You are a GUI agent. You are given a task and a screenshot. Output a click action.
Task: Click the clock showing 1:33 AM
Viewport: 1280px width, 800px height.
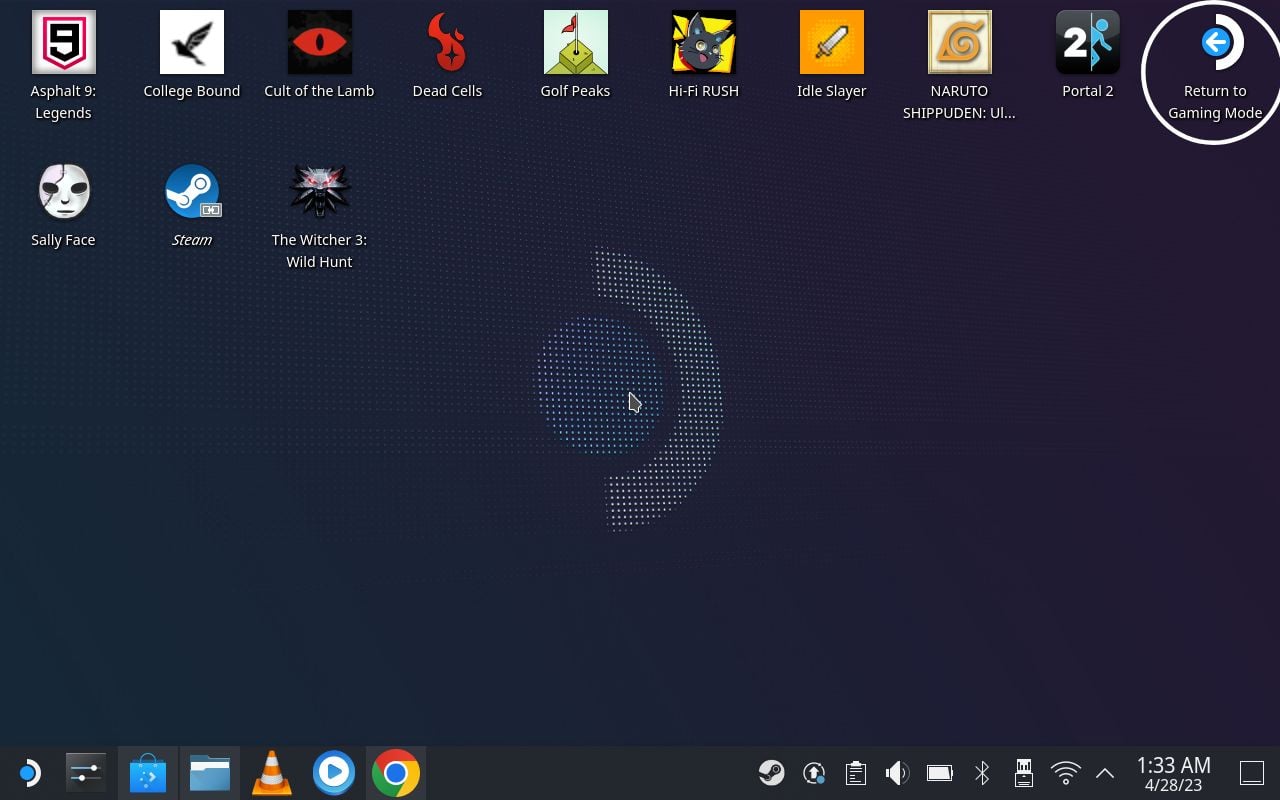[x=1174, y=773]
